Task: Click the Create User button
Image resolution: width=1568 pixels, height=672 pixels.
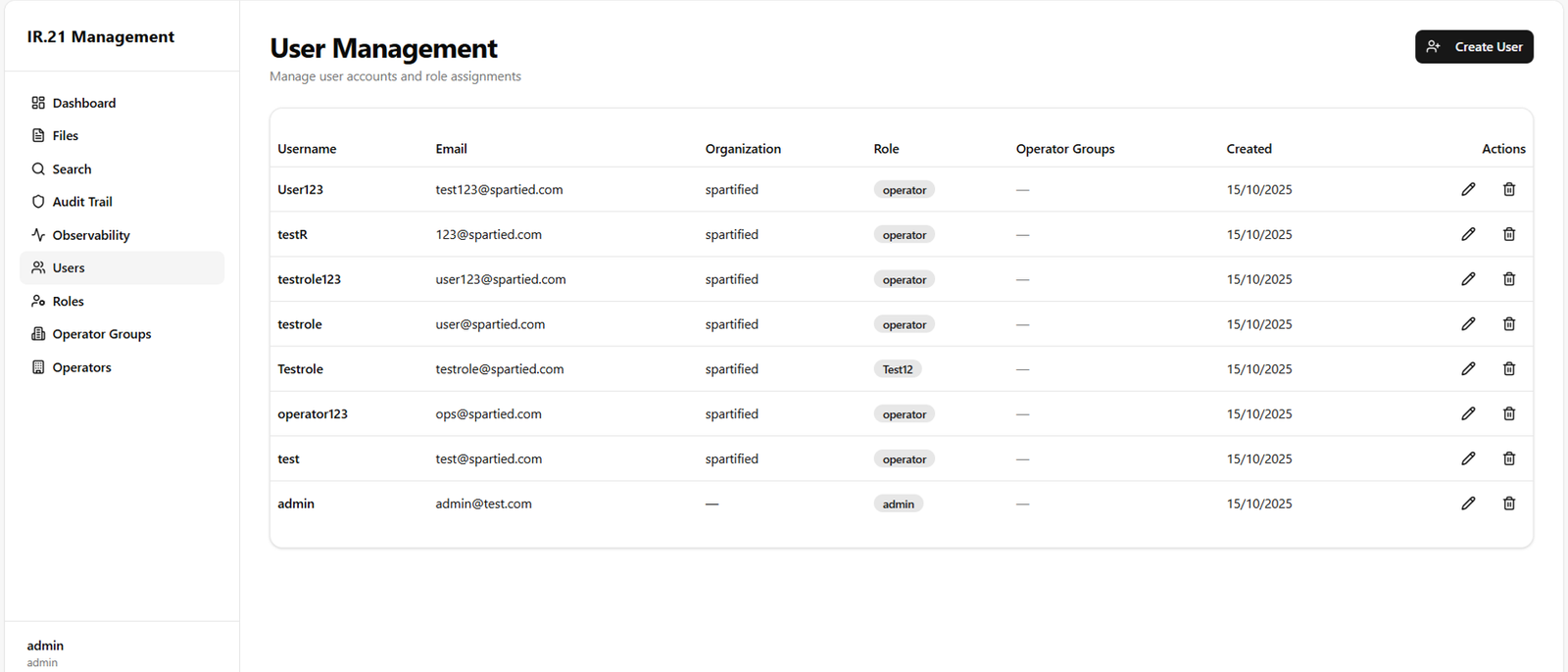Action: click(x=1474, y=47)
